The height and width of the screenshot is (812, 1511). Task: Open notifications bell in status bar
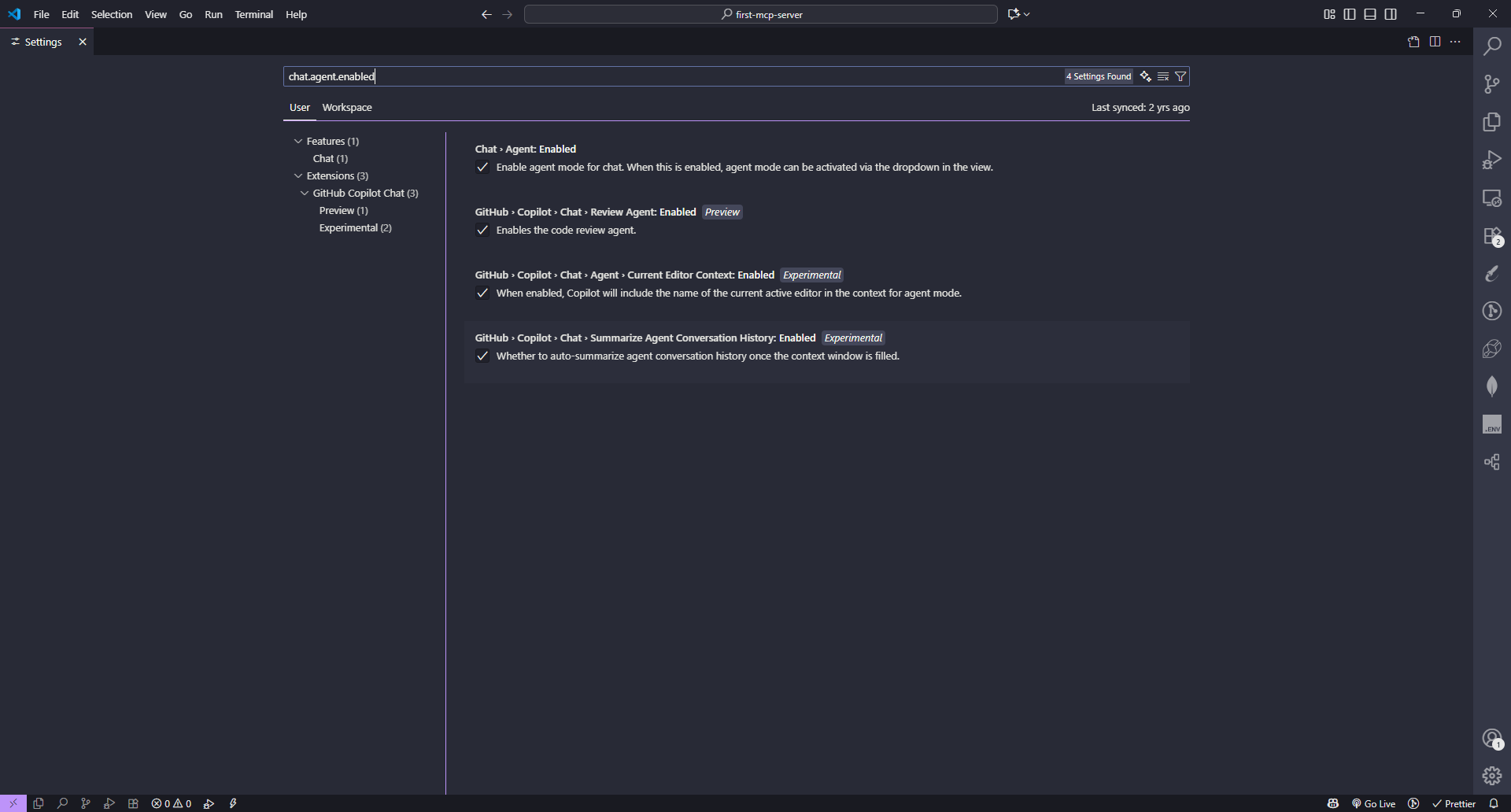tap(1494, 803)
